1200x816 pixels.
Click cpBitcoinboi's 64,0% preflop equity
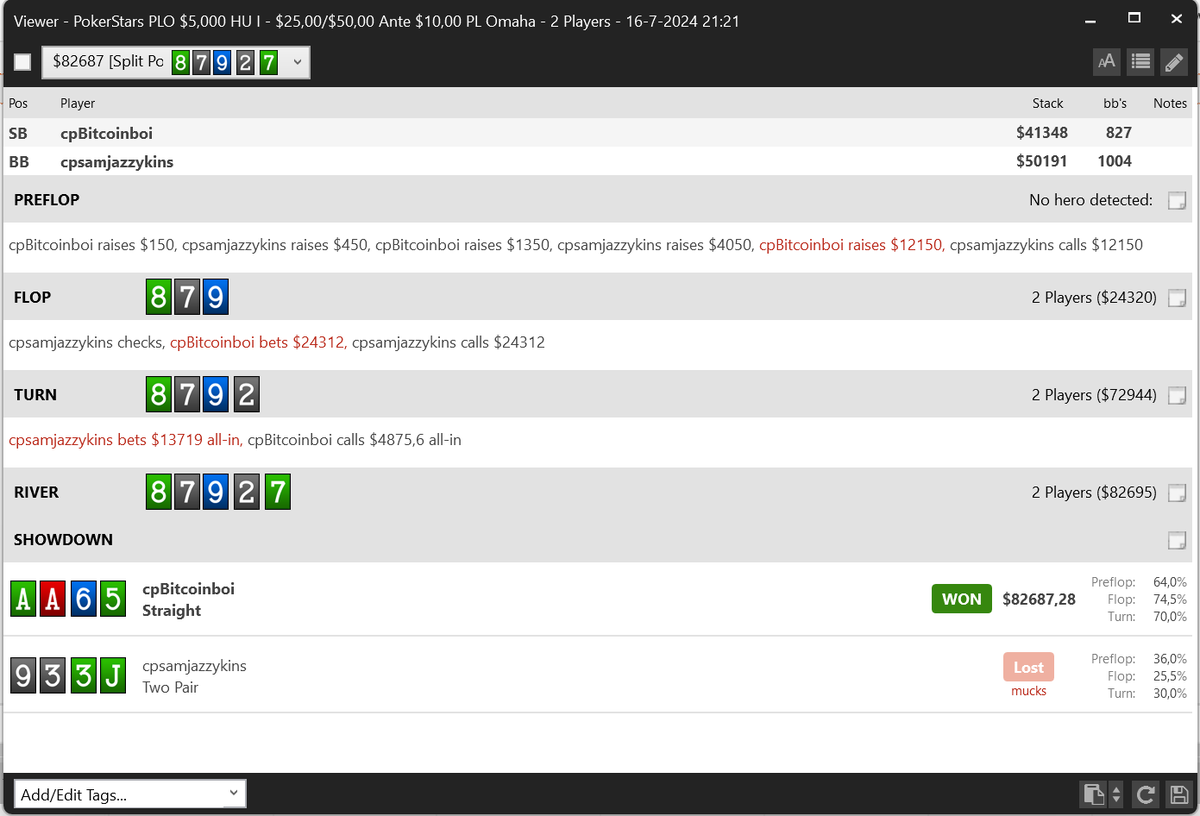click(1169, 582)
